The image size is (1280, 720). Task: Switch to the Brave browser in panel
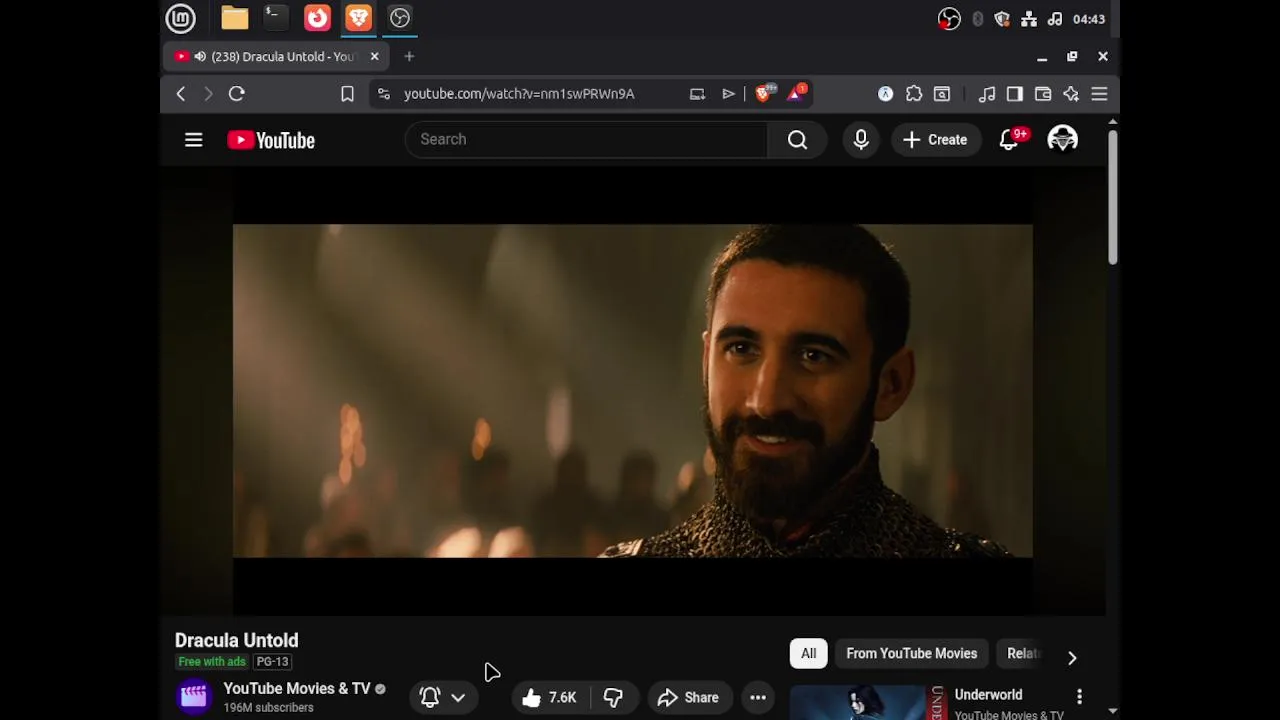[358, 18]
